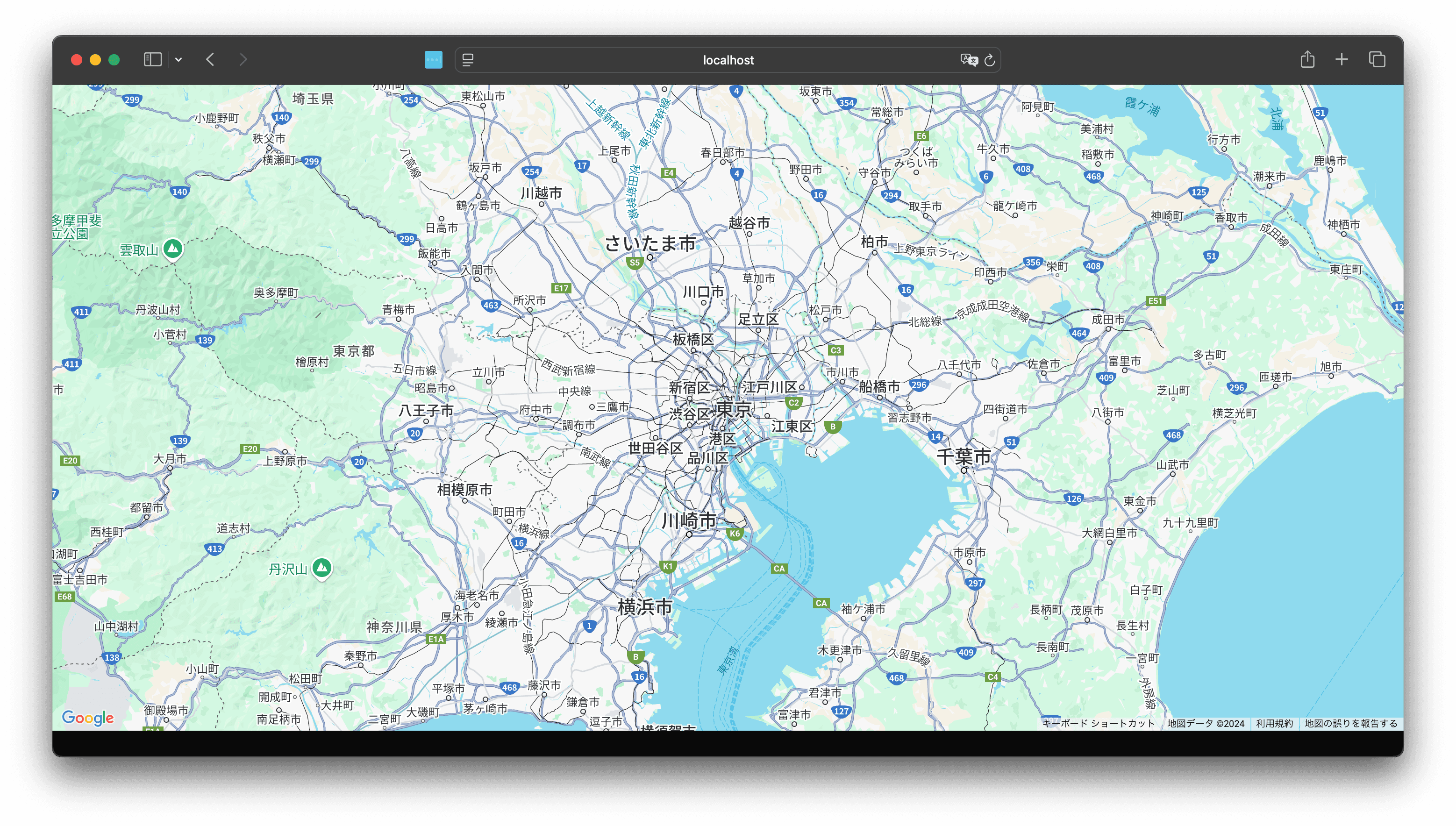The image size is (1456, 826).
Task: Show the tab overview icon
Action: coord(1377,59)
